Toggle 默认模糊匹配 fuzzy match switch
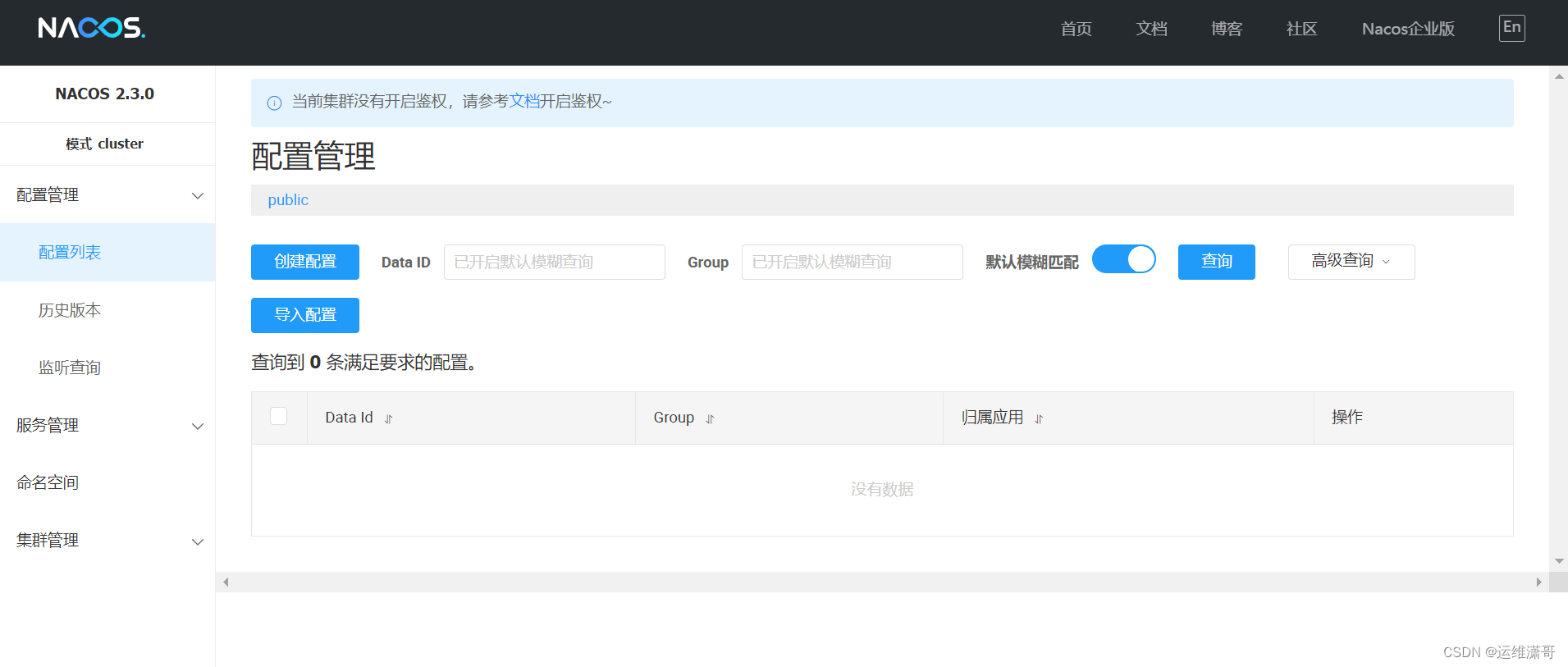The width and height of the screenshot is (1568, 667). point(1123,259)
